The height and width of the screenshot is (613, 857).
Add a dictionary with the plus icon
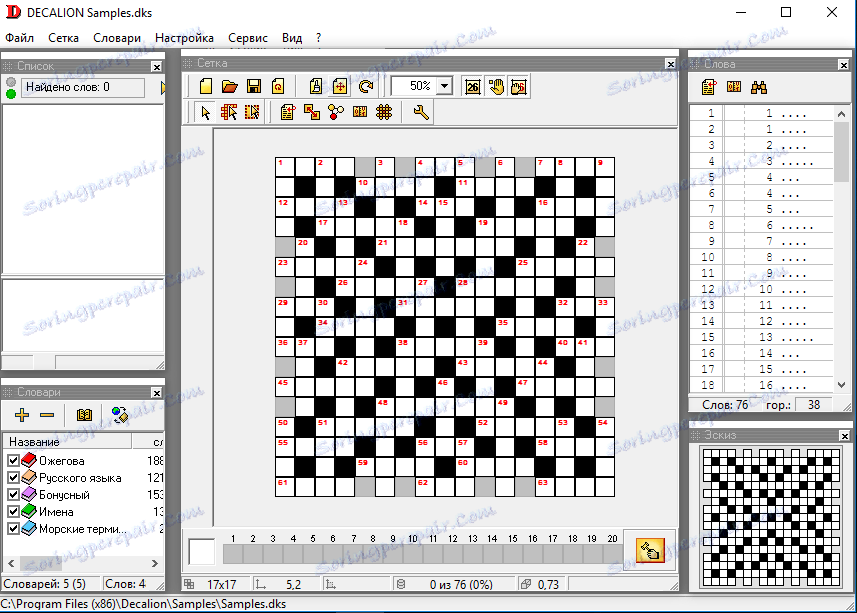tap(21, 415)
